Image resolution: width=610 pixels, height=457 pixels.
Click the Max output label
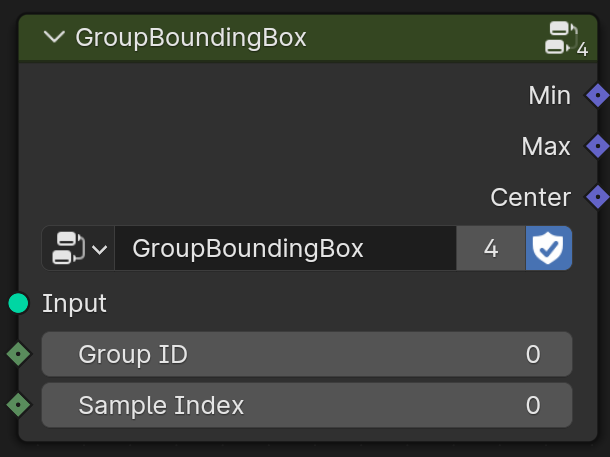click(x=546, y=146)
